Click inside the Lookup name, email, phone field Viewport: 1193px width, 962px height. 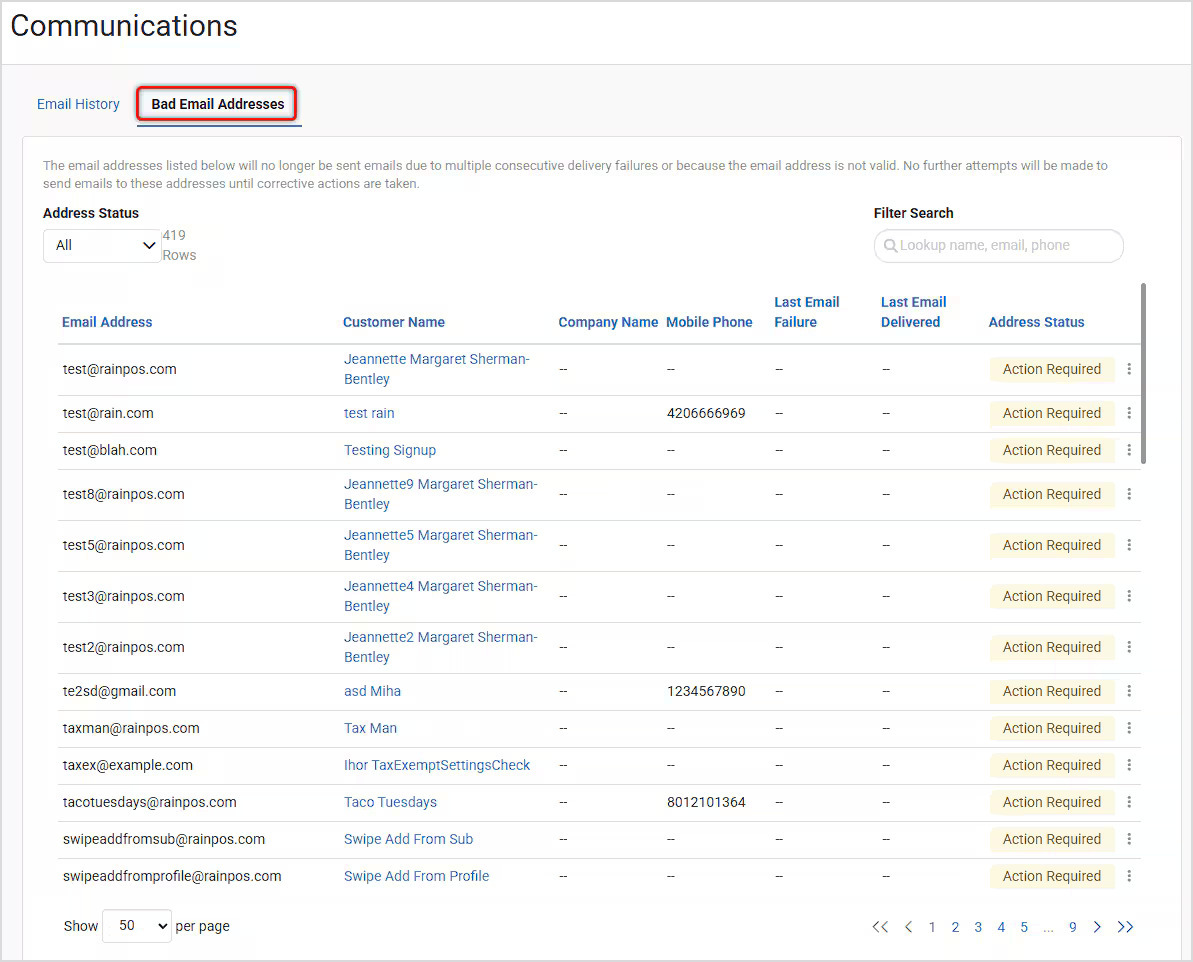(x=998, y=246)
